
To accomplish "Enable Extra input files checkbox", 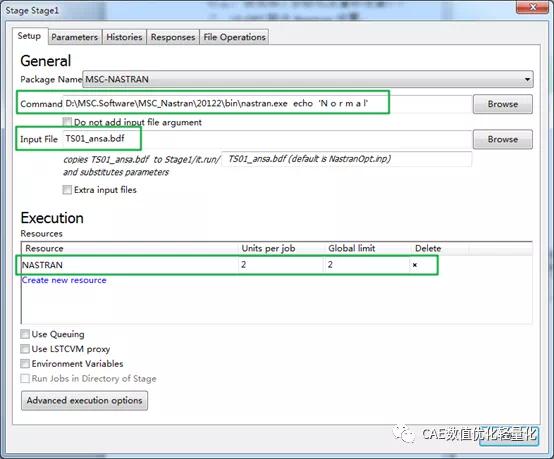I will (x=67, y=190).
